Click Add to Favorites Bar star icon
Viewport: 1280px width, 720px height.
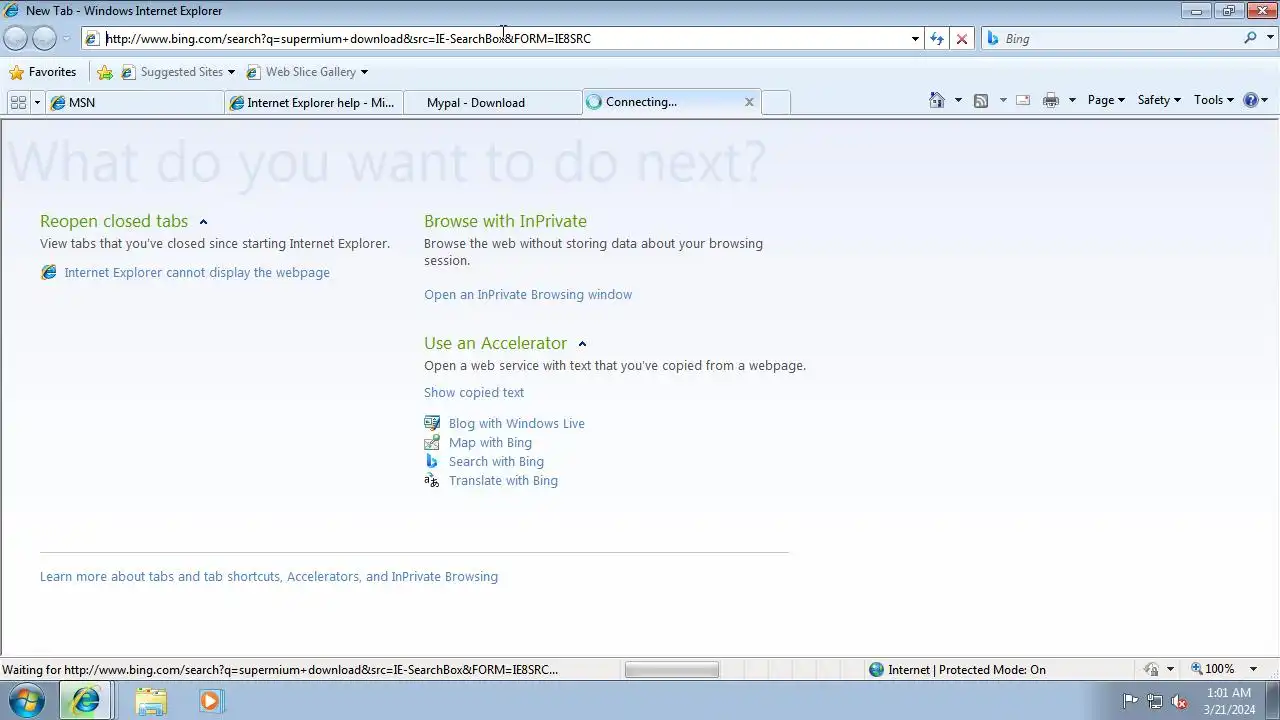[x=105, y=72]
